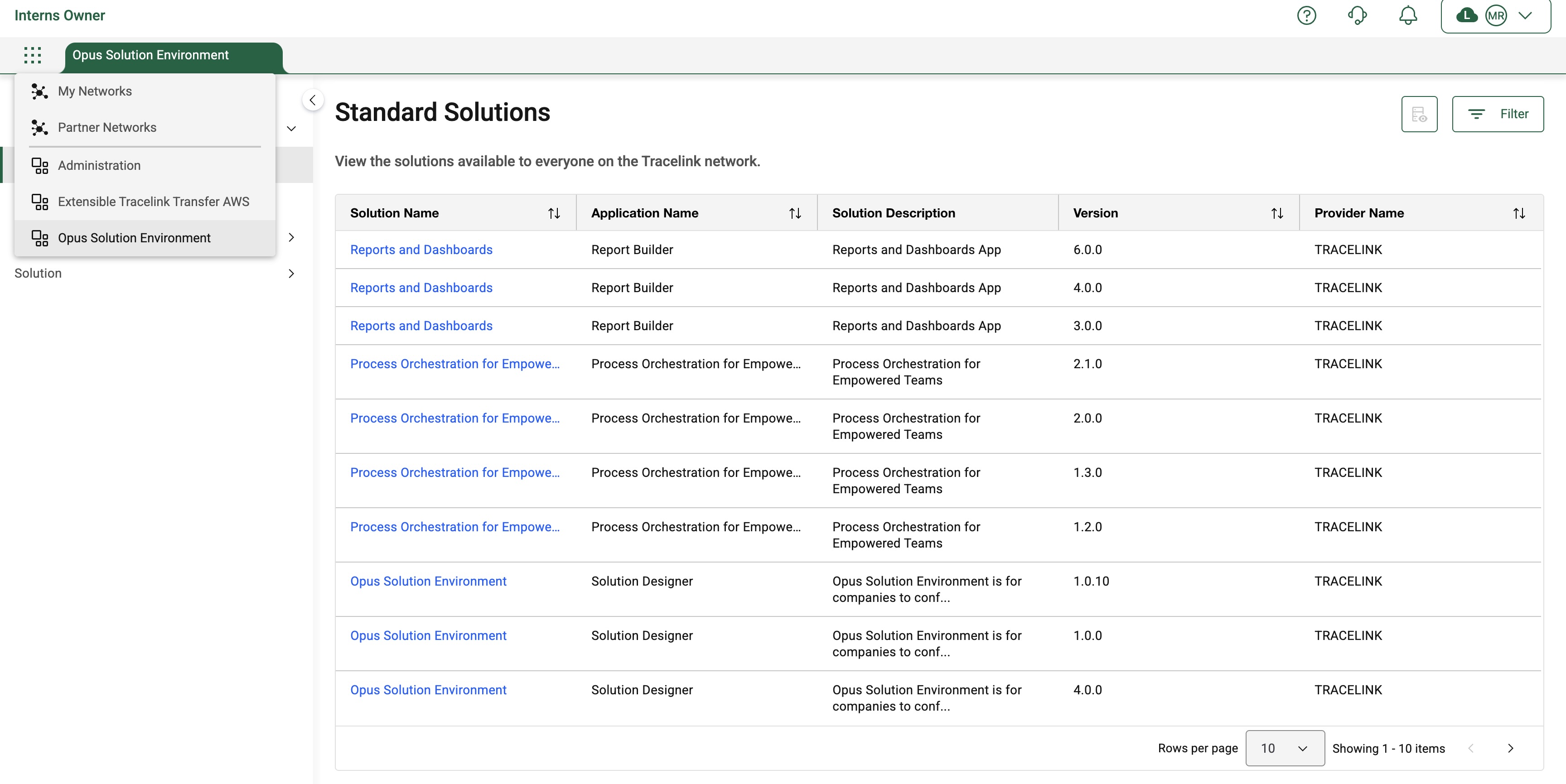Open the support headset icon
This screenshot has height=784, width=1566.
[x=1357, y=15]
